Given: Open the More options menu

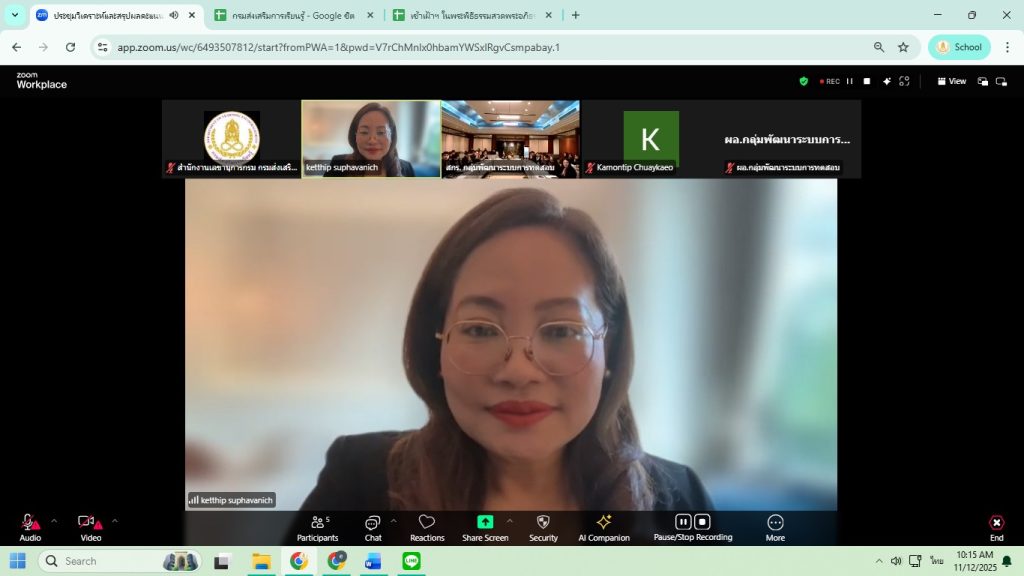Looking at the screenshot, I should coord(775,527).
